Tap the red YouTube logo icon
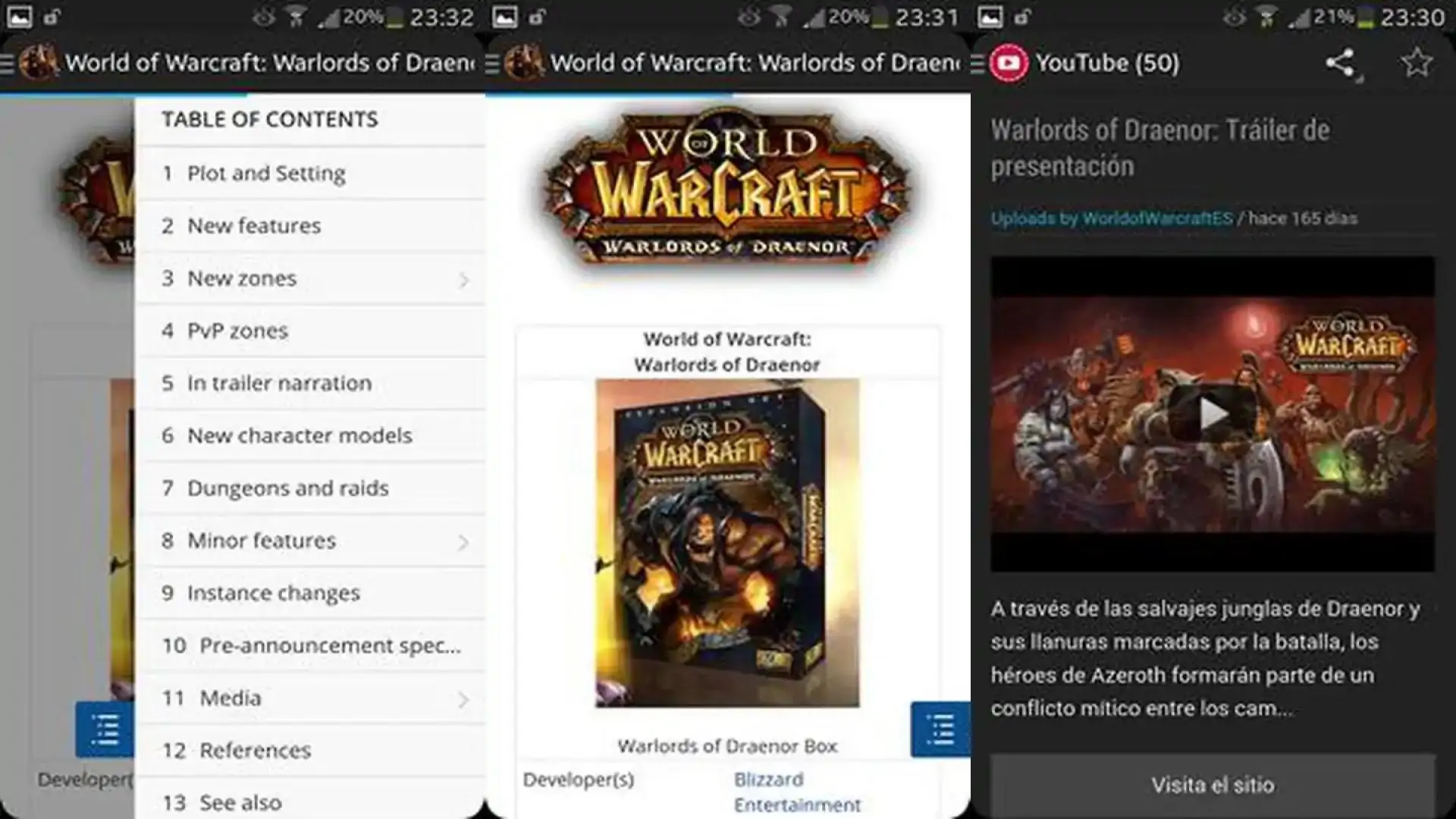The image size is (1456, 819). [x=1009, y=63]
